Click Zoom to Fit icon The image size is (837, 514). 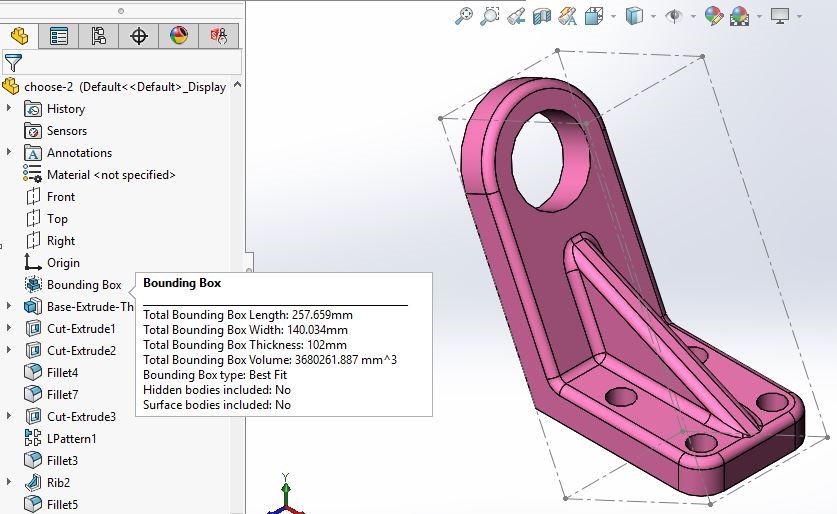pyautogui.click(x=463, y=16)
